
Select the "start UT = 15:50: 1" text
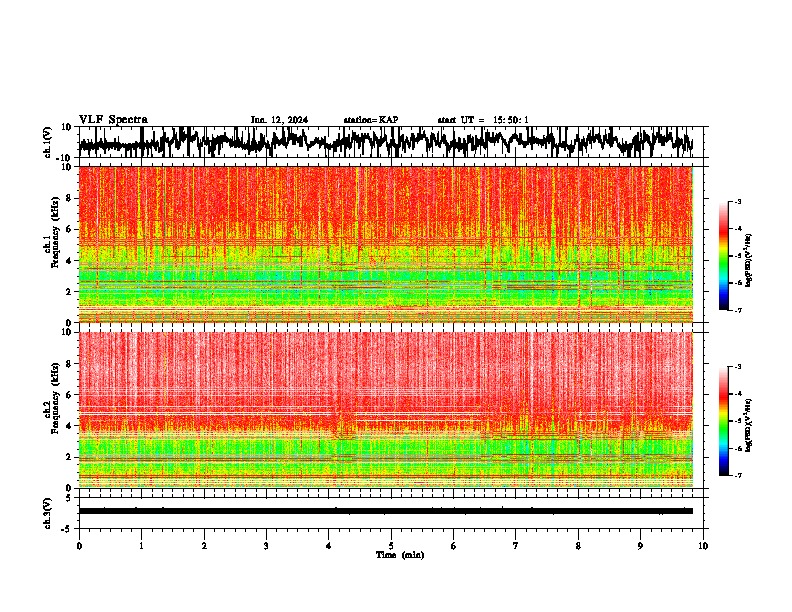[483, 120]
